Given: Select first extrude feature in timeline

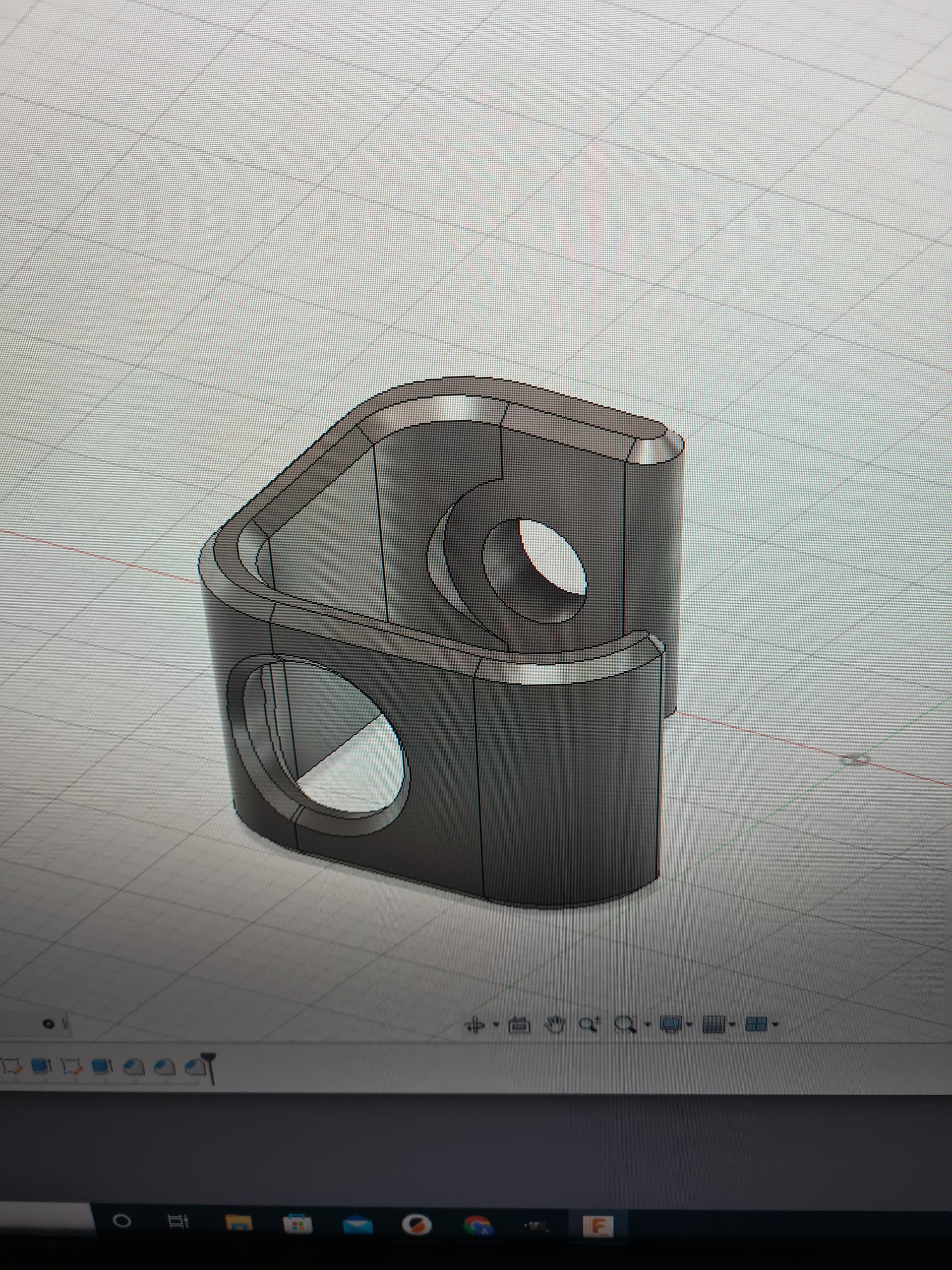Looking at the screenshot, I should (40, 1066).
